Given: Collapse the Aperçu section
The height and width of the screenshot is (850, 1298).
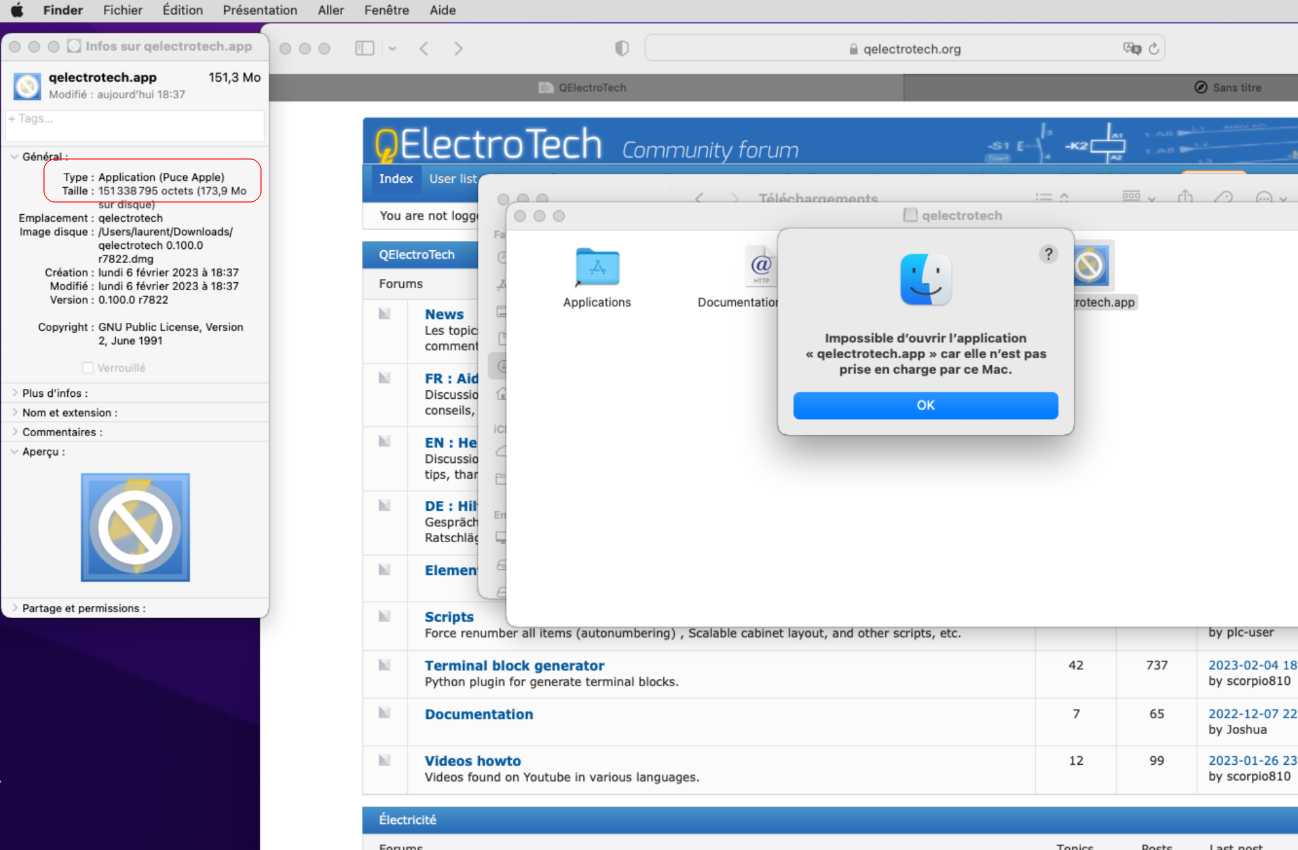Looking at the screenshot, I should pyautogui.click(x=14, y=452).
